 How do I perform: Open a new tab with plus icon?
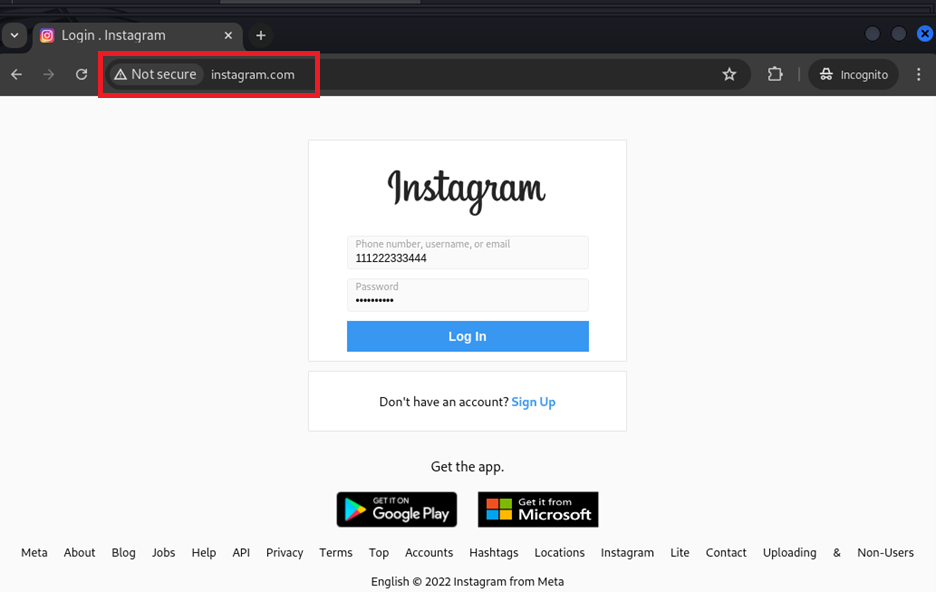tap(261, 35)
